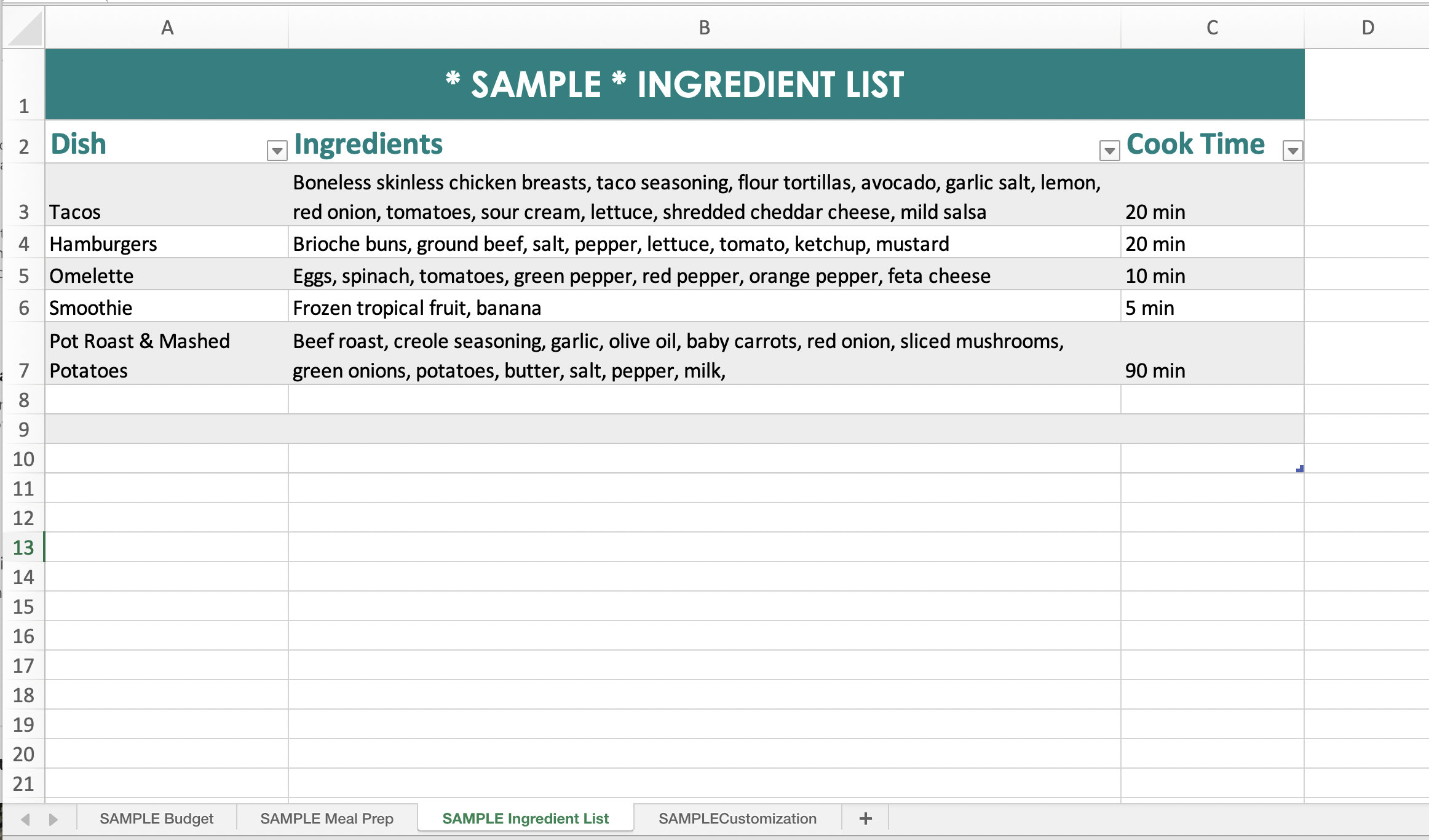Select row 13 header
This screenshot has width=1429, height=840.
pyautogui.click(x=25, y=547)
